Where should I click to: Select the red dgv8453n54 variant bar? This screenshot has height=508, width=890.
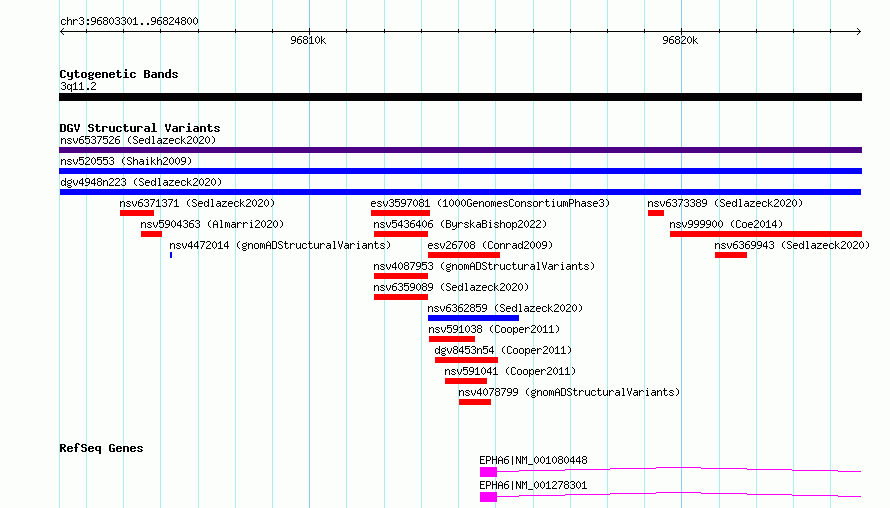point(467,360)
